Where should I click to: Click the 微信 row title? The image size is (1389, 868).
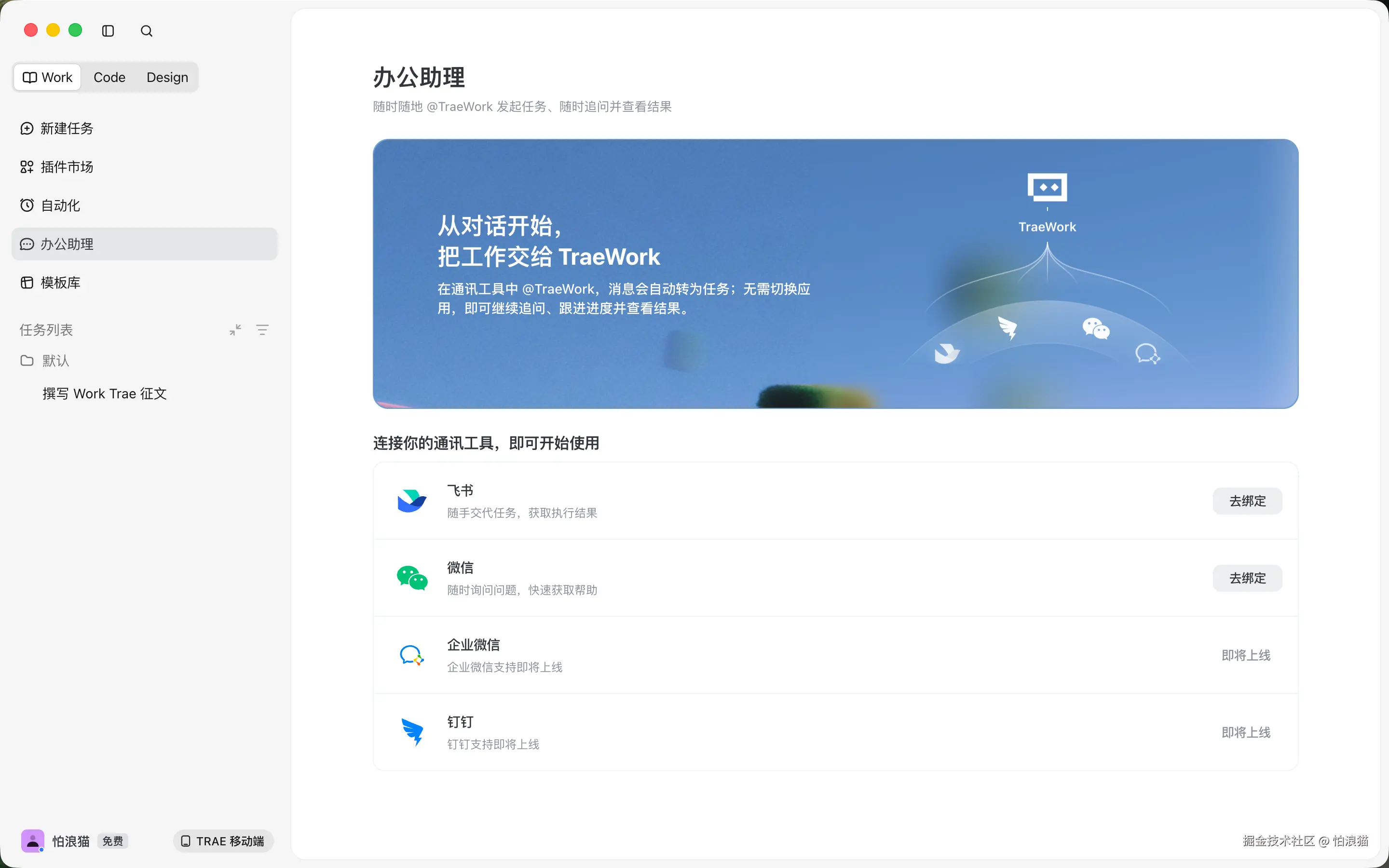[460, 568]
